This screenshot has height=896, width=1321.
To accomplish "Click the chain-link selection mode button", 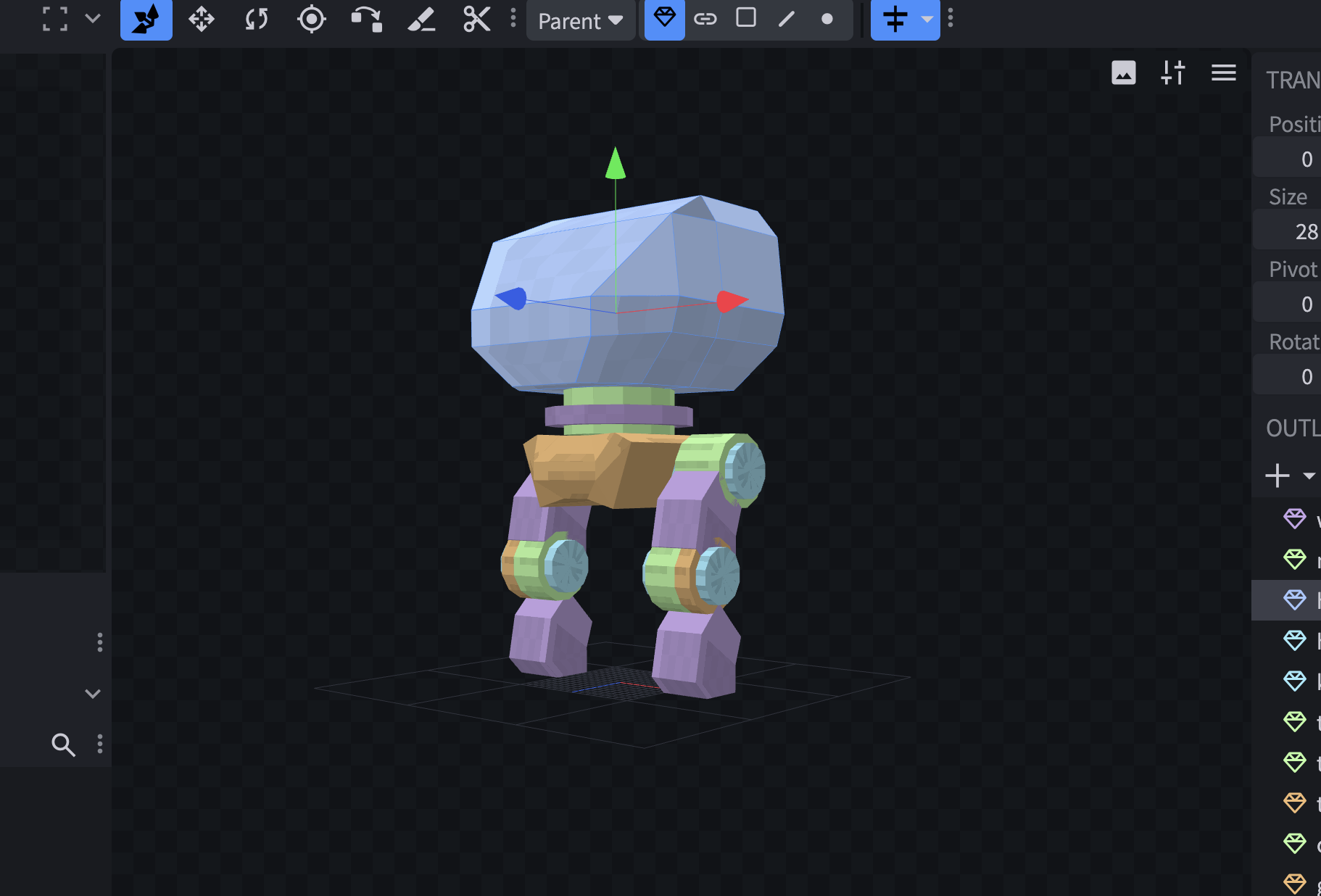I will 705,19.
